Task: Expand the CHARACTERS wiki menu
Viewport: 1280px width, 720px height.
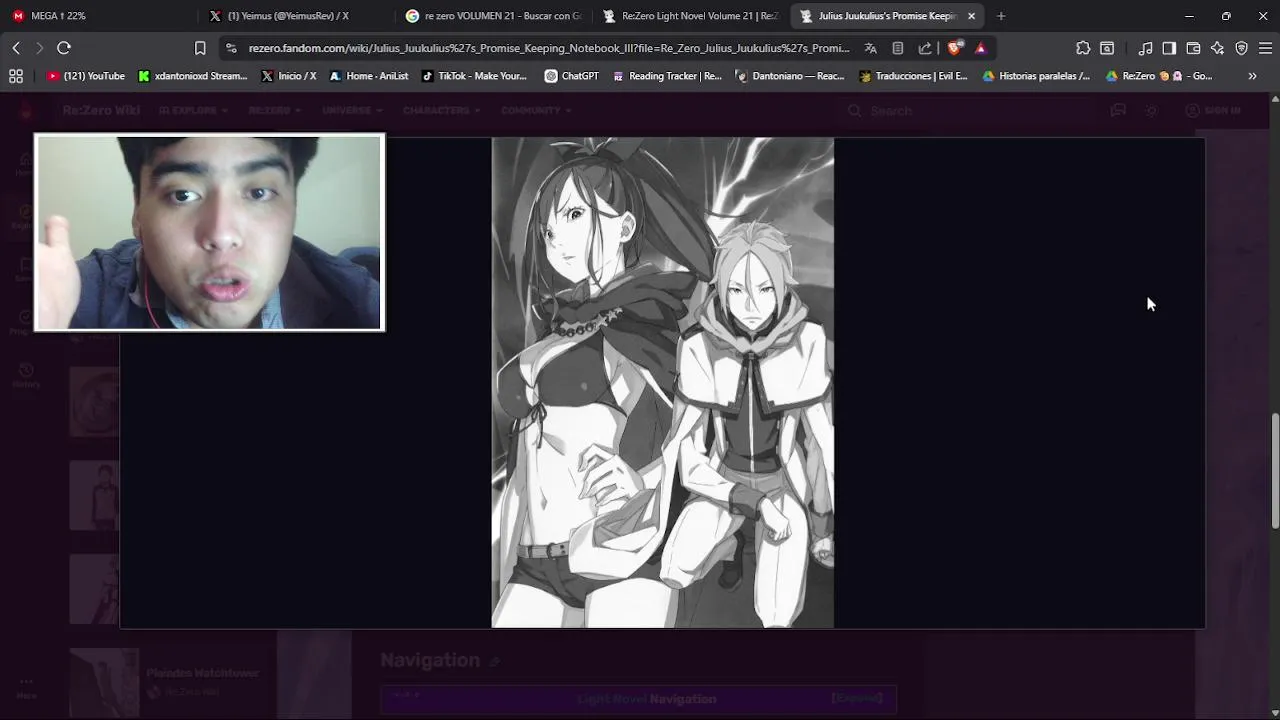Action: (443, 110)
